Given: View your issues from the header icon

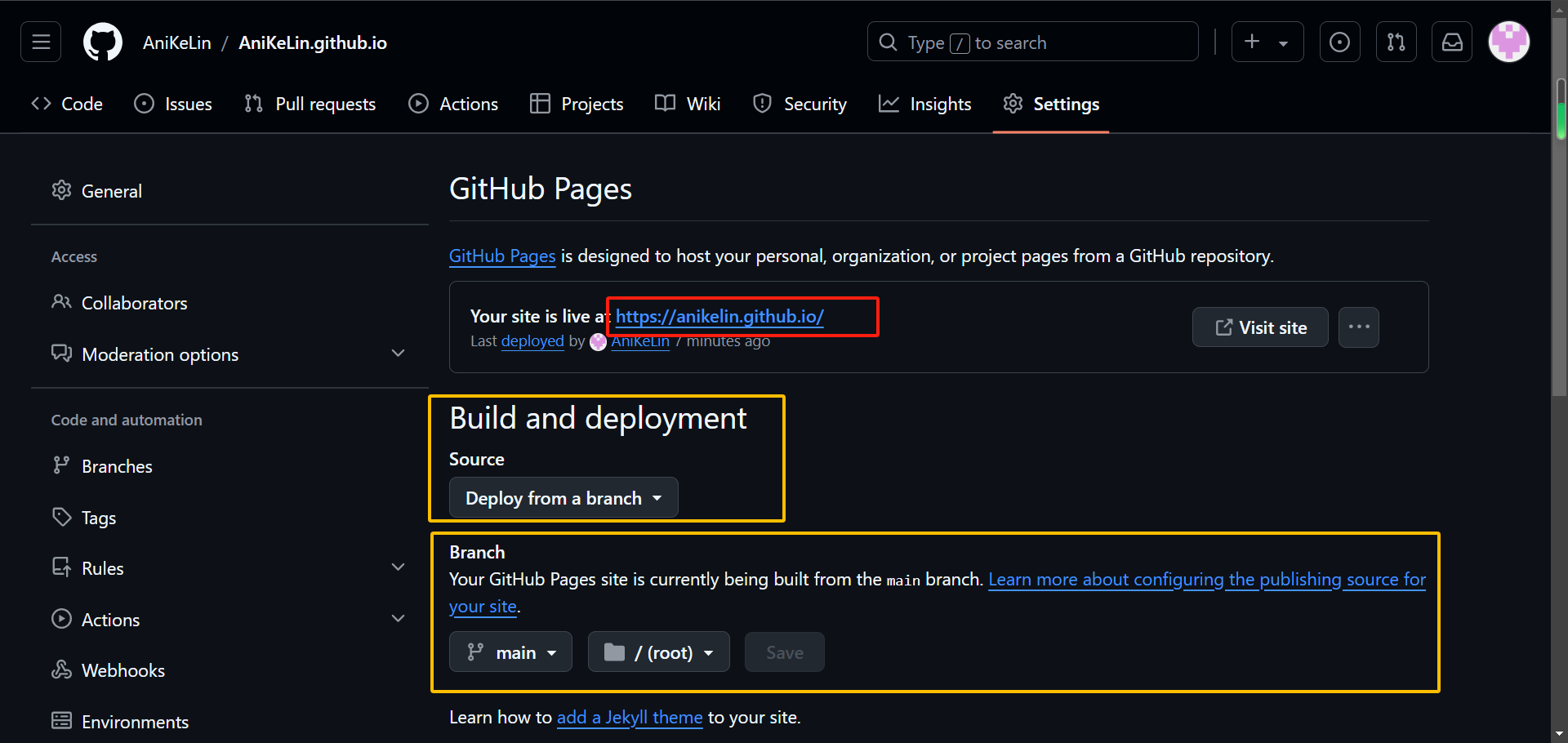Looking at the screenshot, I should pyautogui.click(x=1339, y=42).
